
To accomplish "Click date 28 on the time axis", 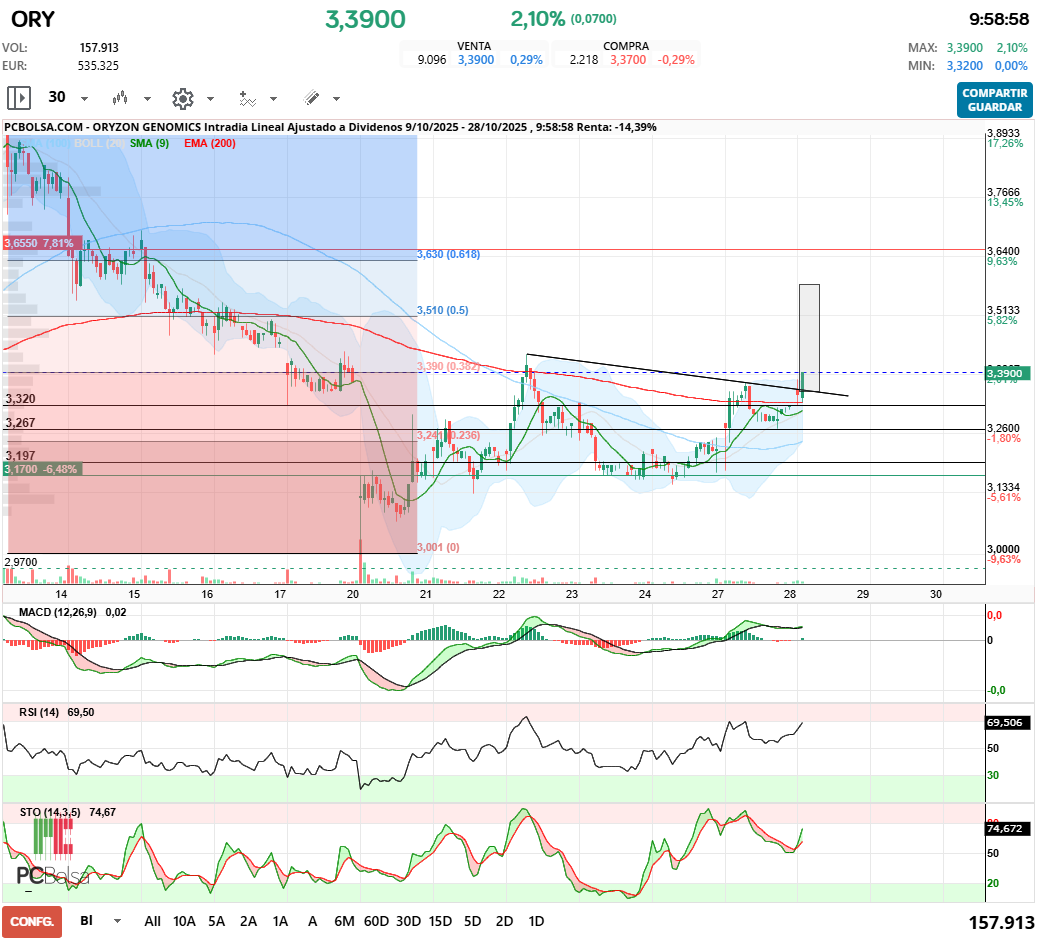I will (x=790, y=594).
